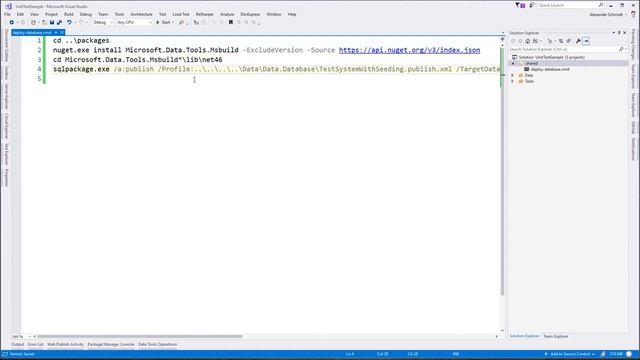
Task: Select the Data folder in Solution Explorer
Action: (529, 75)
